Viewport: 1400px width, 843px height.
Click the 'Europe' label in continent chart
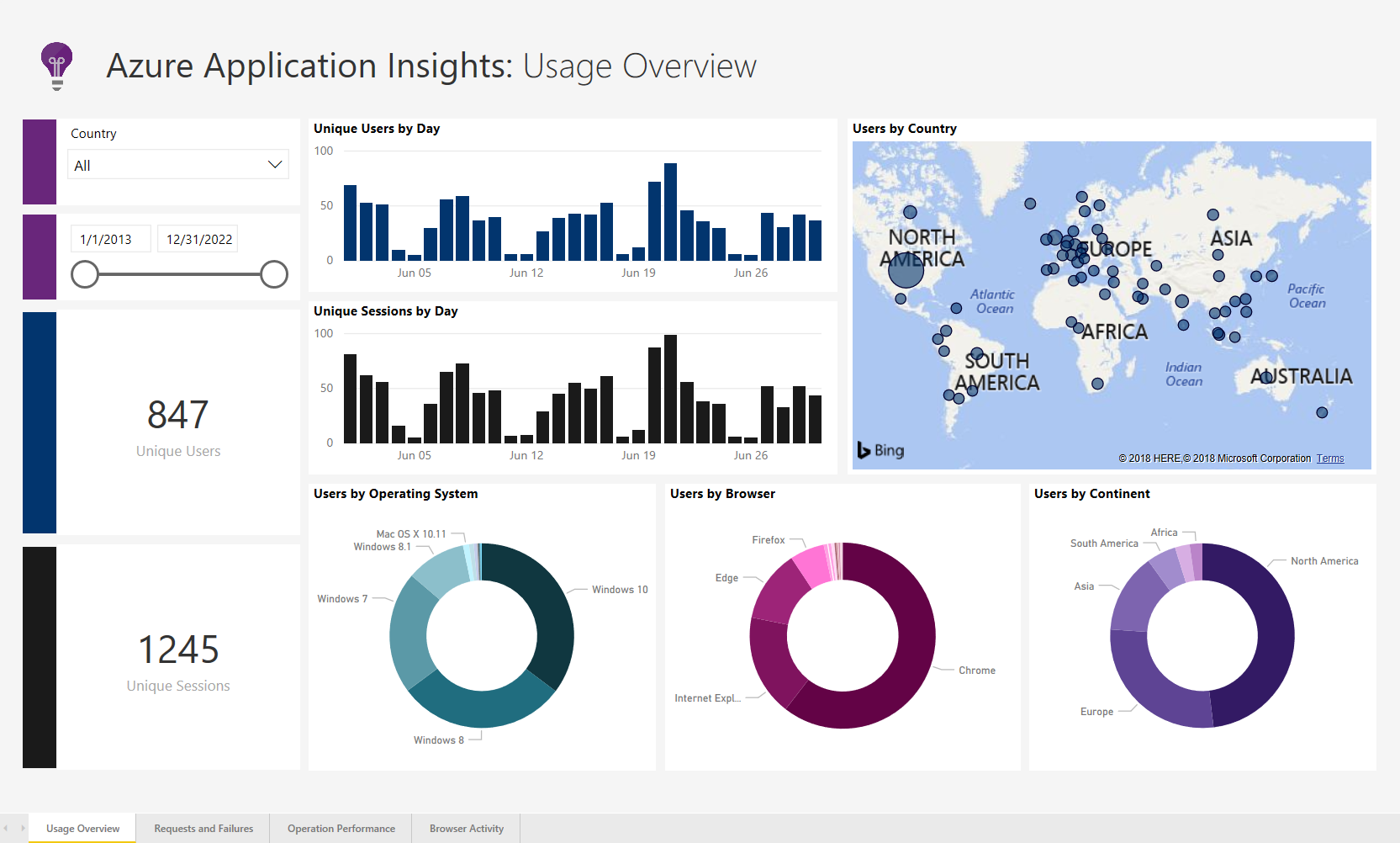click(1096, 712)
